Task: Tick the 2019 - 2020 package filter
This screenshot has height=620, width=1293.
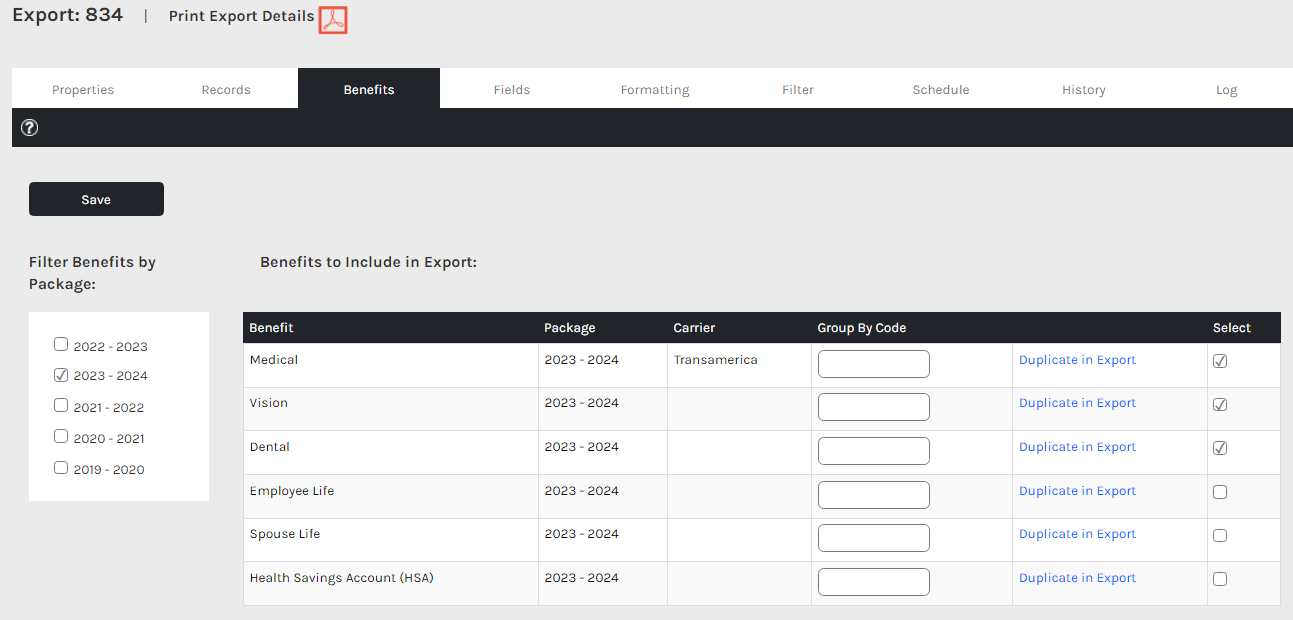Action: click(x=61, y=467)
